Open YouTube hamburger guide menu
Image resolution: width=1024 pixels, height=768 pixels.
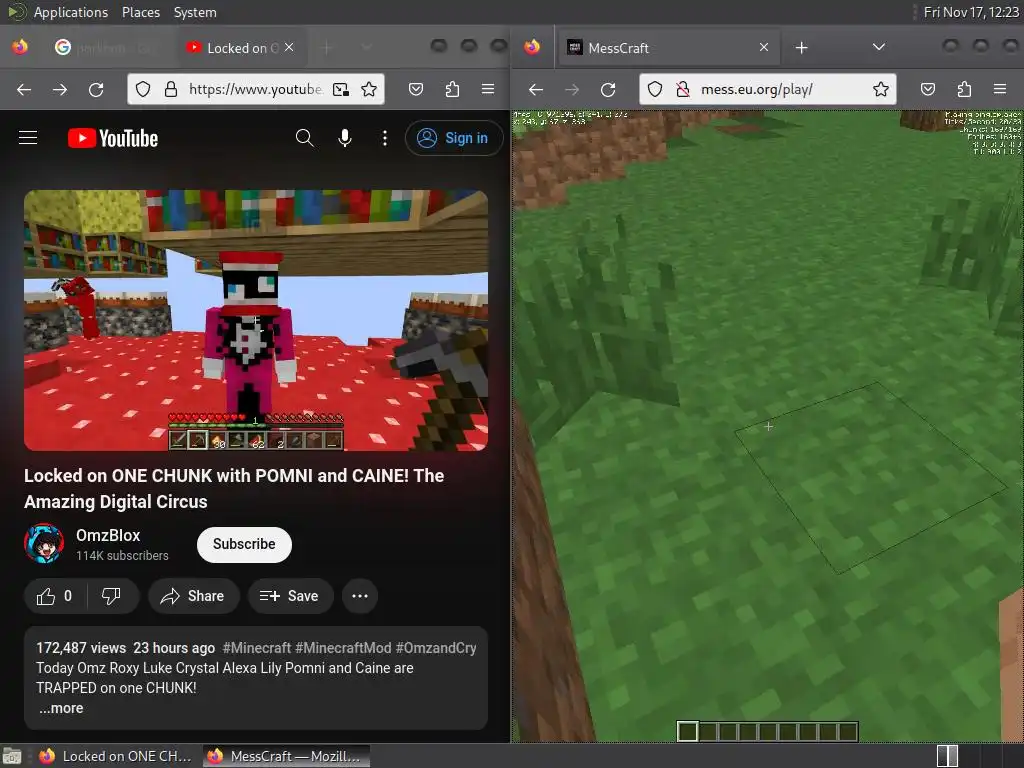point(28,138)
